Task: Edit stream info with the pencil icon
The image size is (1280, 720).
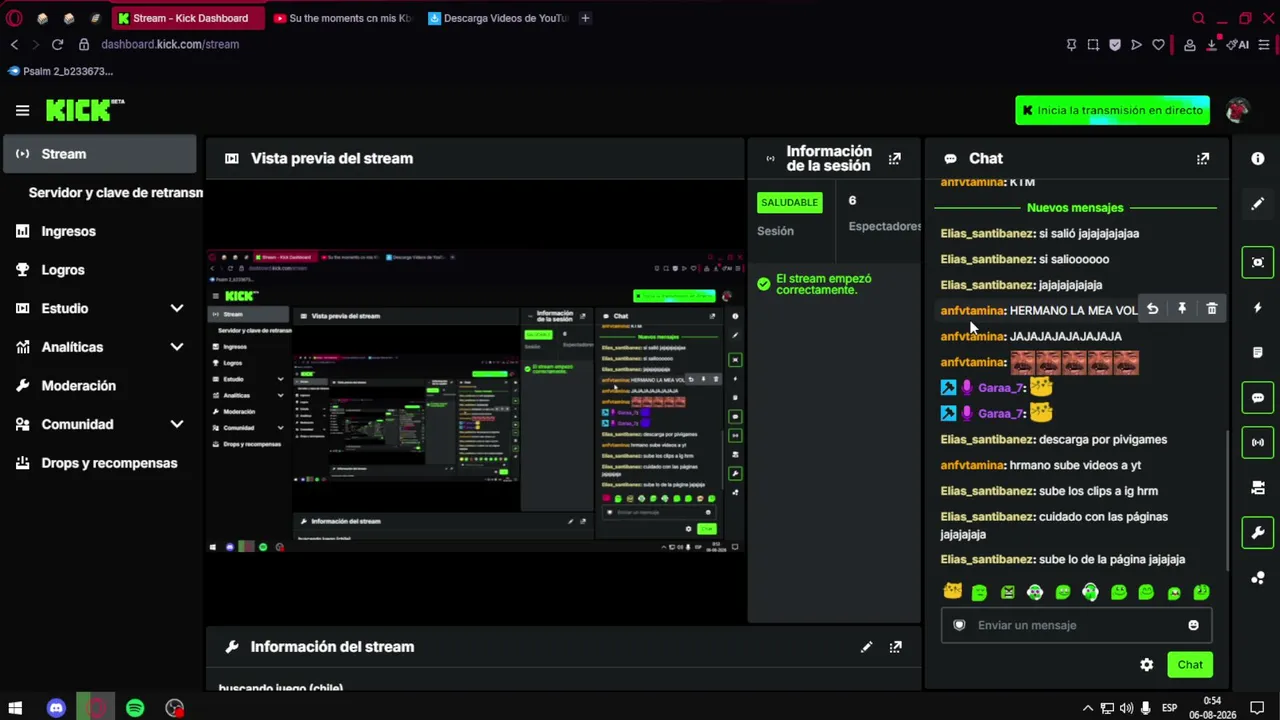Action: (866, 647)
